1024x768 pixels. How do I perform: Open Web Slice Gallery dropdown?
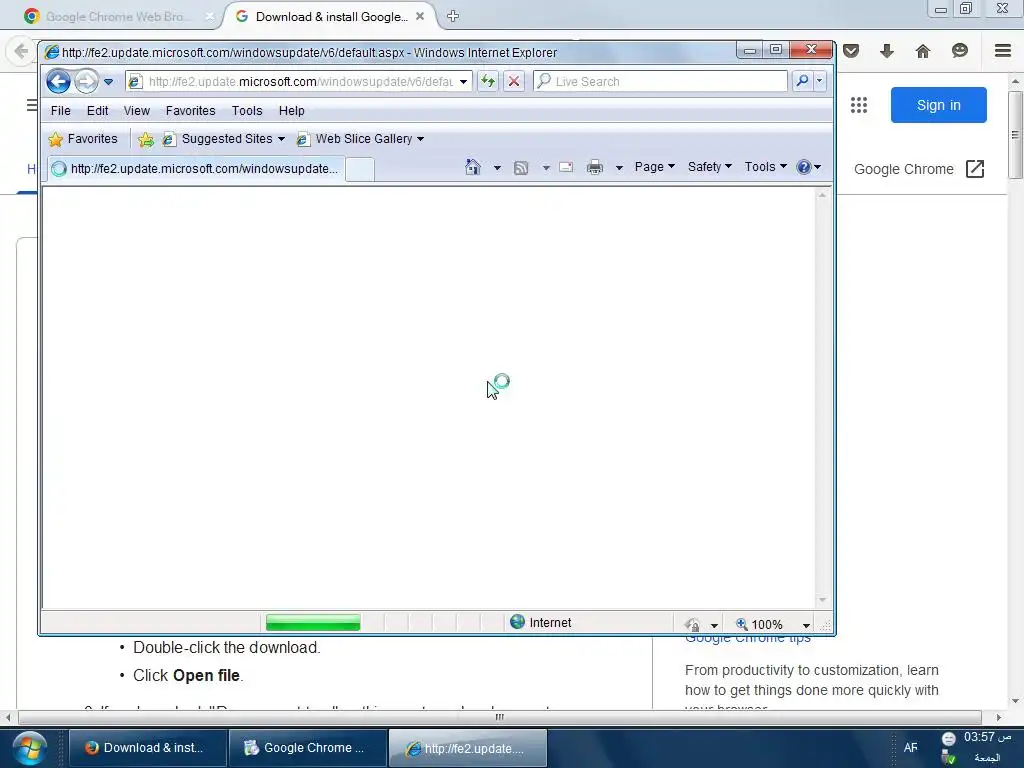[x=360, y=139]
